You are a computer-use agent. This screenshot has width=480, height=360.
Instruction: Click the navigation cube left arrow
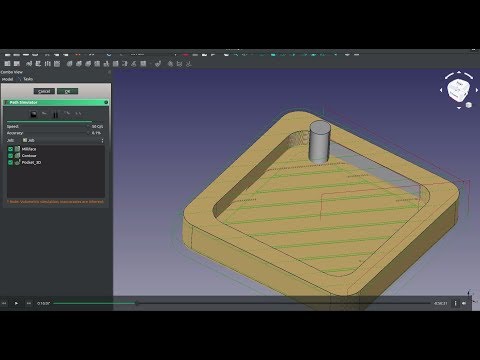pyautogui.click(x=441, y=90)
